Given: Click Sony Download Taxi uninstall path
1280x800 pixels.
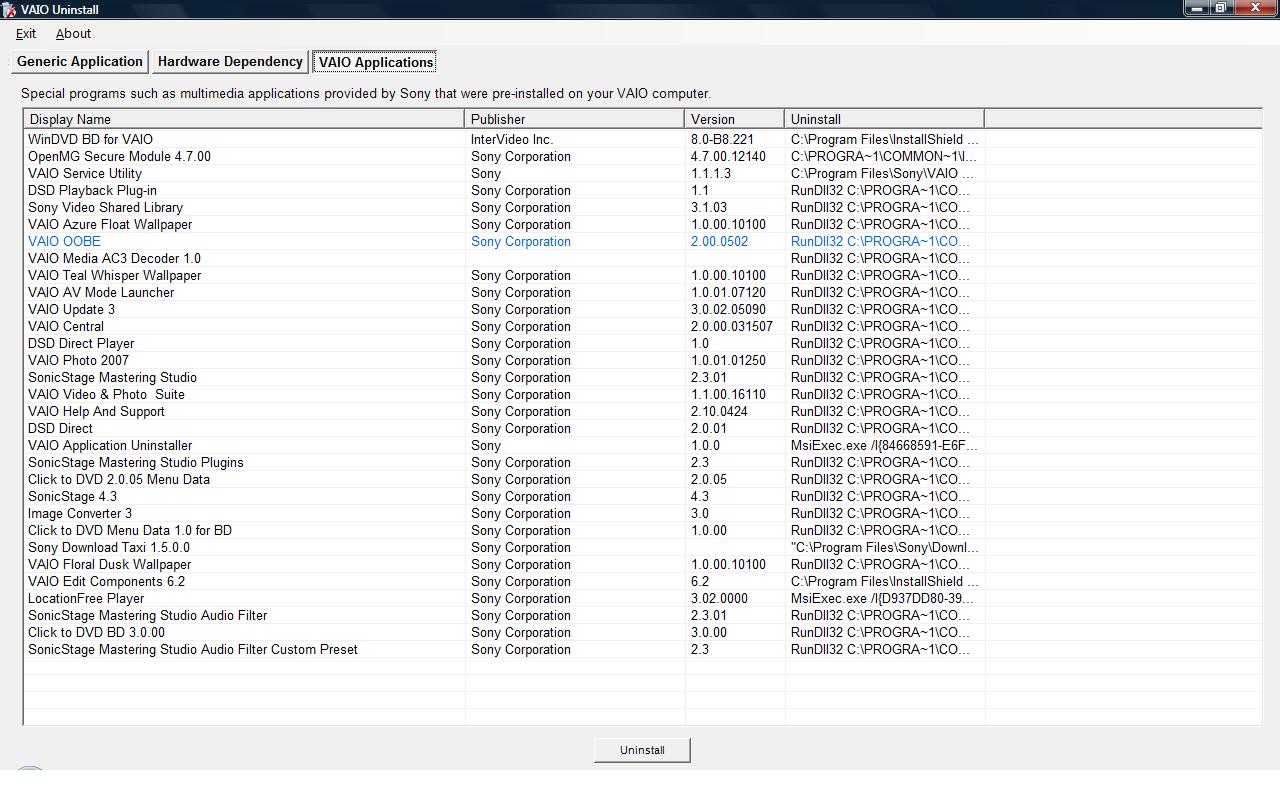Looking at the screenshot, I should [885, 547].
